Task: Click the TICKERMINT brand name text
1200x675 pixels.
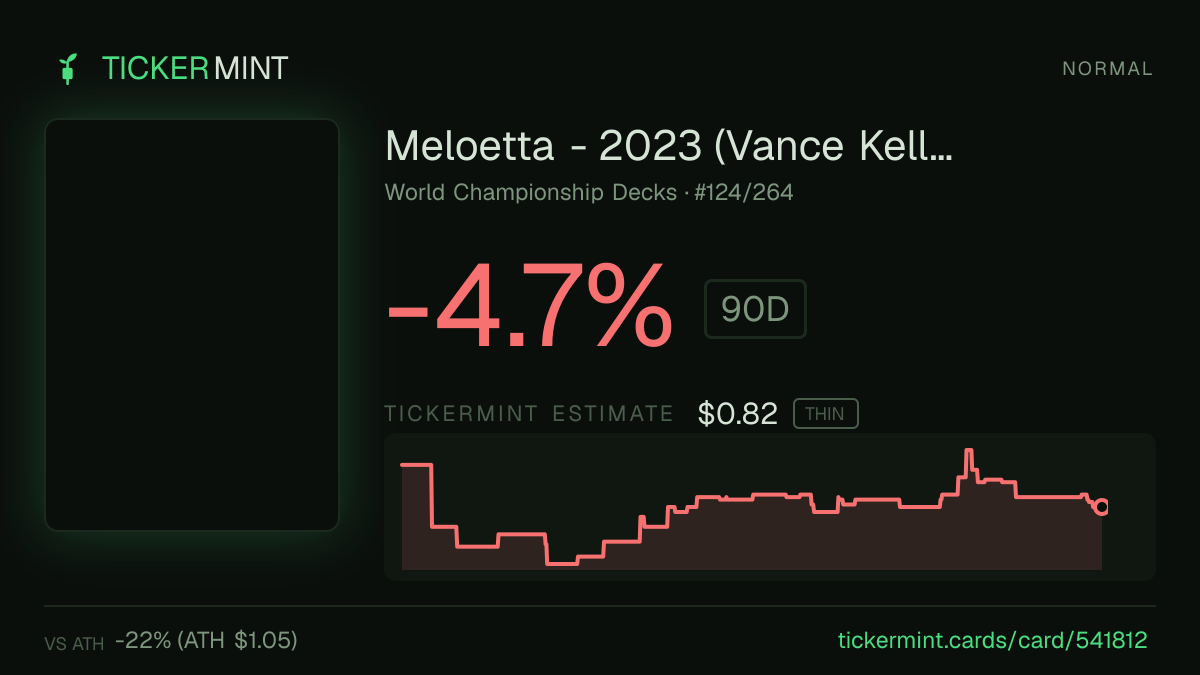Action: [195, 69]
